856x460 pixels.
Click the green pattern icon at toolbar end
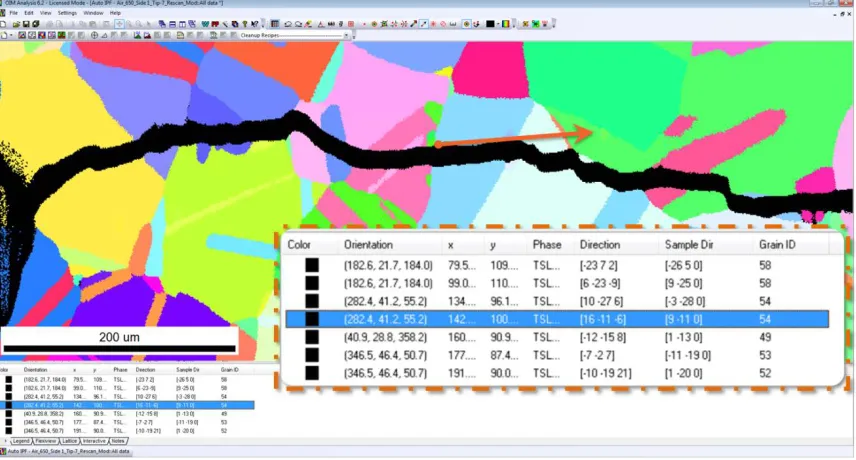coord(536,24)
